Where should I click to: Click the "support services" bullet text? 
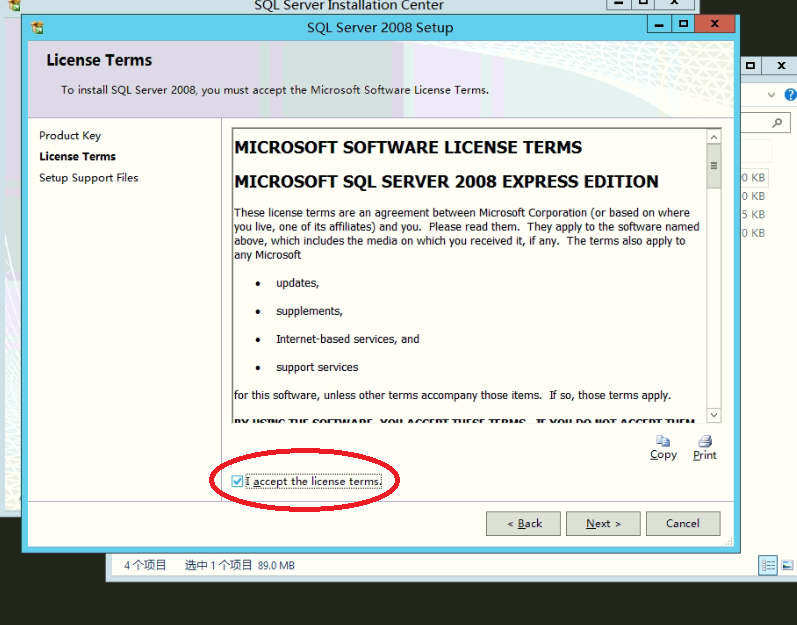click(x=317, y=367)
